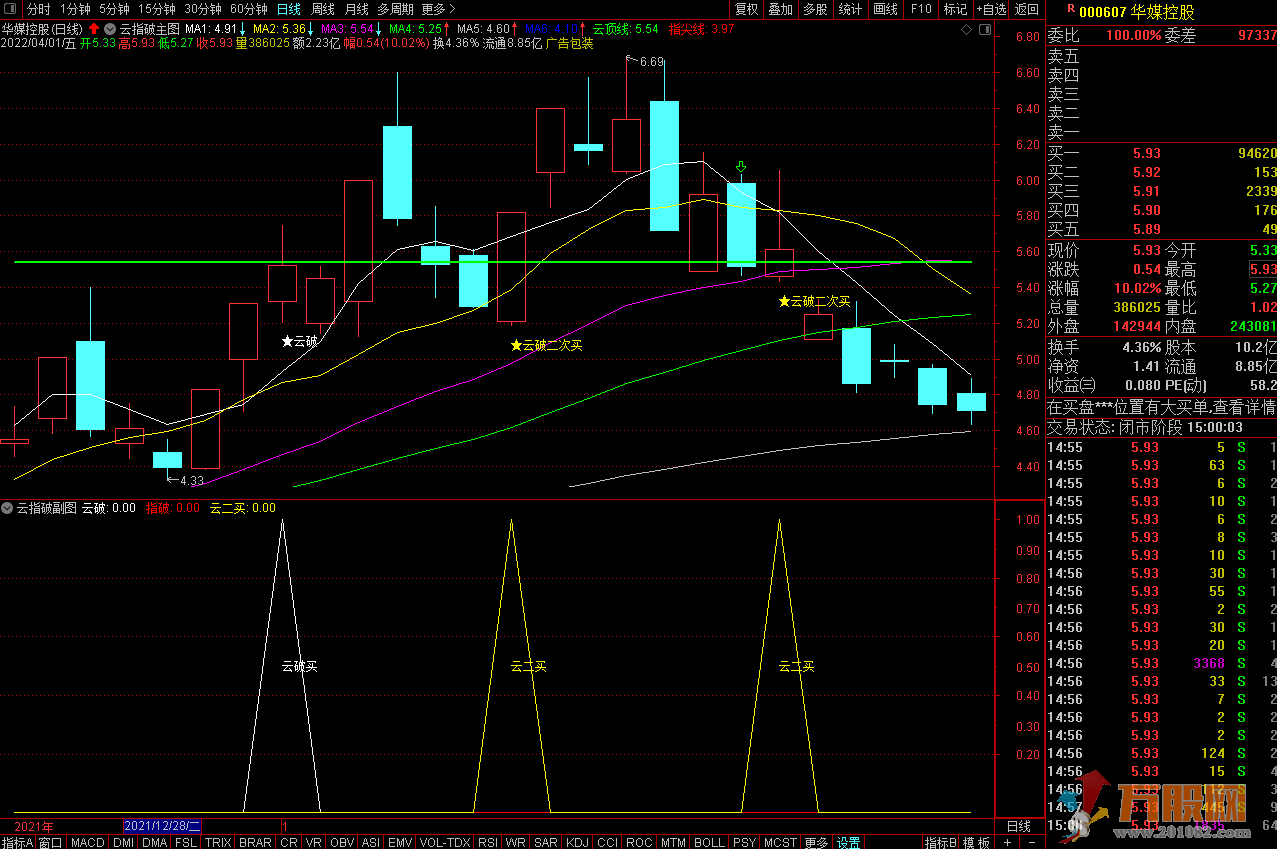Image resolution: width=1277 pixels, height=849 pixels.
Task: Switch to 周线 period
Action: [323, 9]
